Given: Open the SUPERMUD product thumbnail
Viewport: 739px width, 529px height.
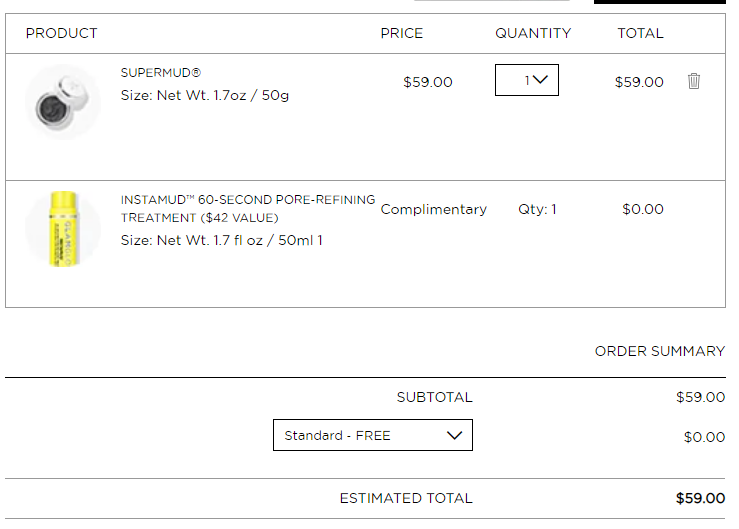Looking at the screenshot, I should 63,102.
